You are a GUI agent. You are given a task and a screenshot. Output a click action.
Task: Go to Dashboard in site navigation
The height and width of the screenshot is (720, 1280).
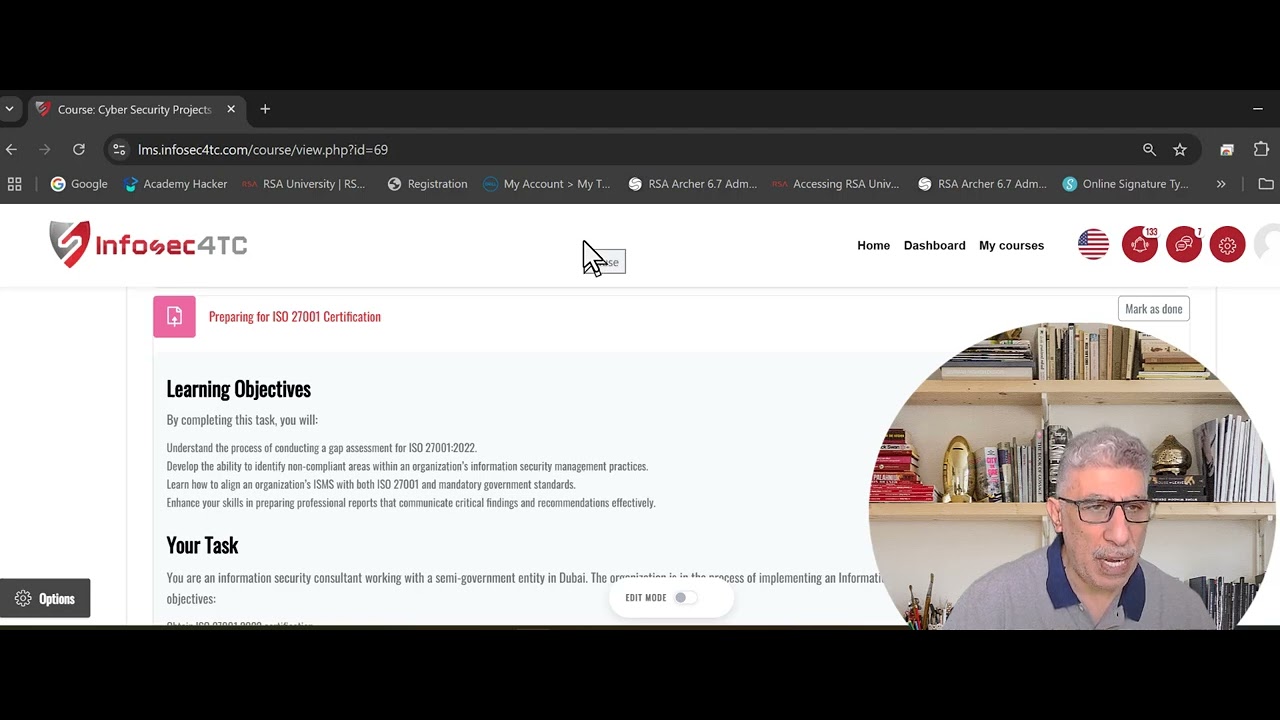(x=934, y=245)
